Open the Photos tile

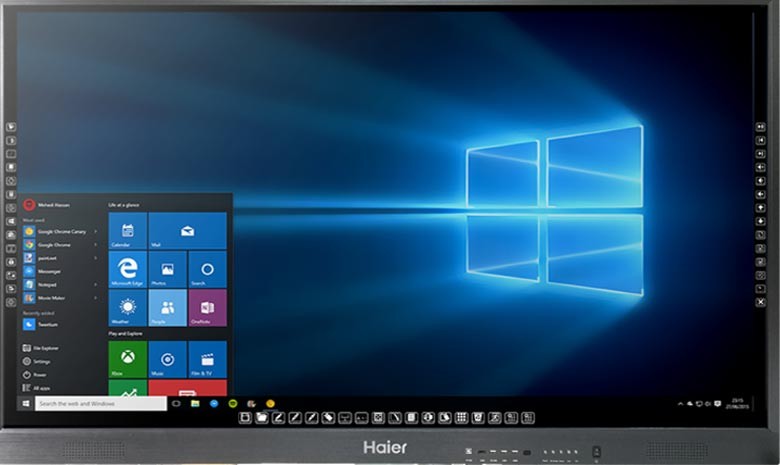167,269
